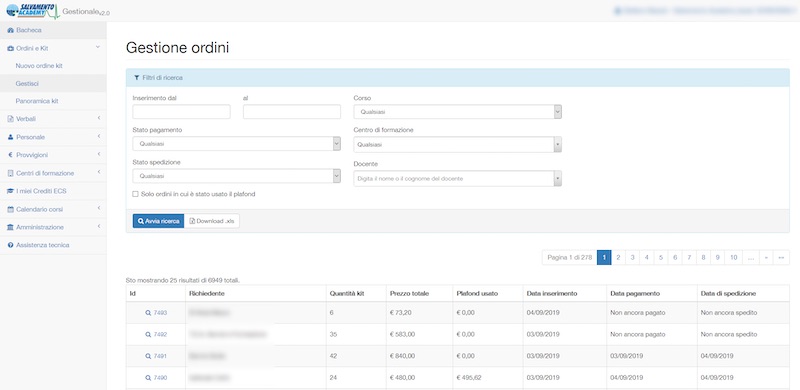800x390 pixels.
Task: Expand the Provvigioni menu chevron
Action: (98, 154)
